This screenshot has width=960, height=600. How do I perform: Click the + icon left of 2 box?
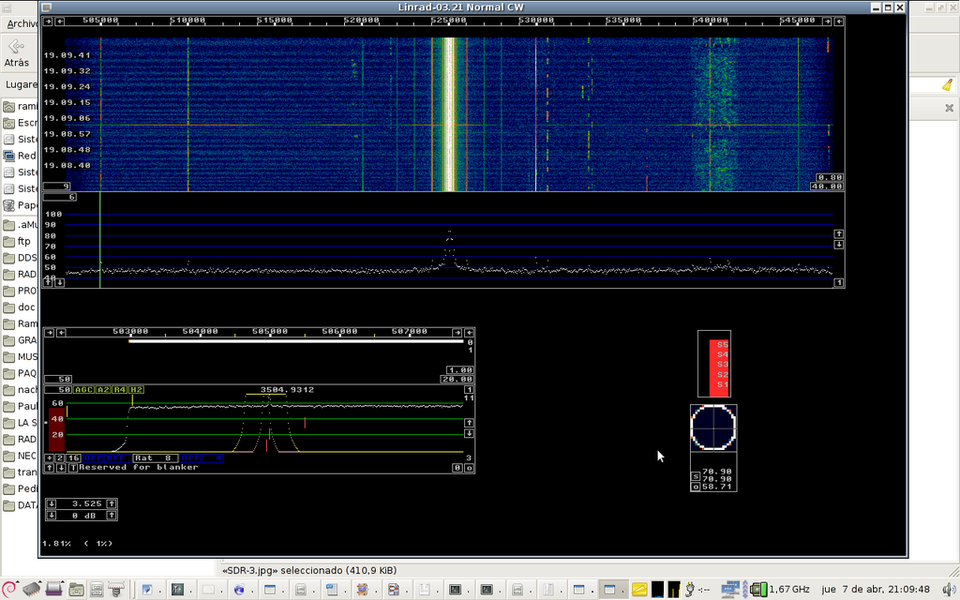(x=49, y=458)
